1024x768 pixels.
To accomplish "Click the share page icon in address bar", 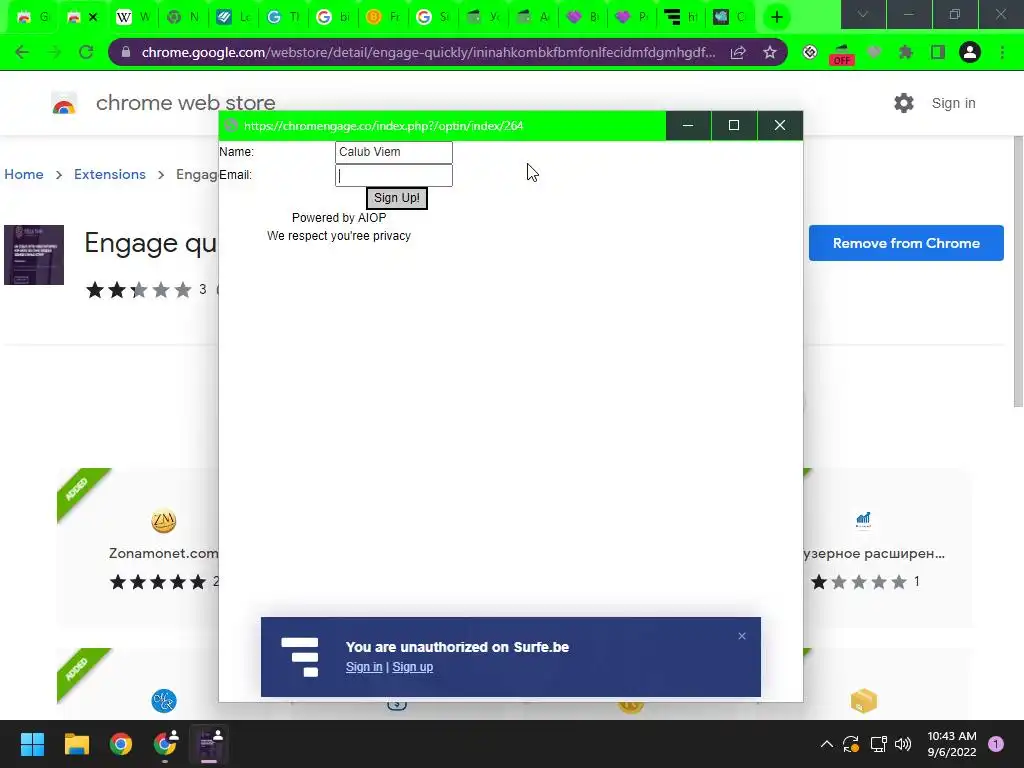I will [x=738, y=52].
